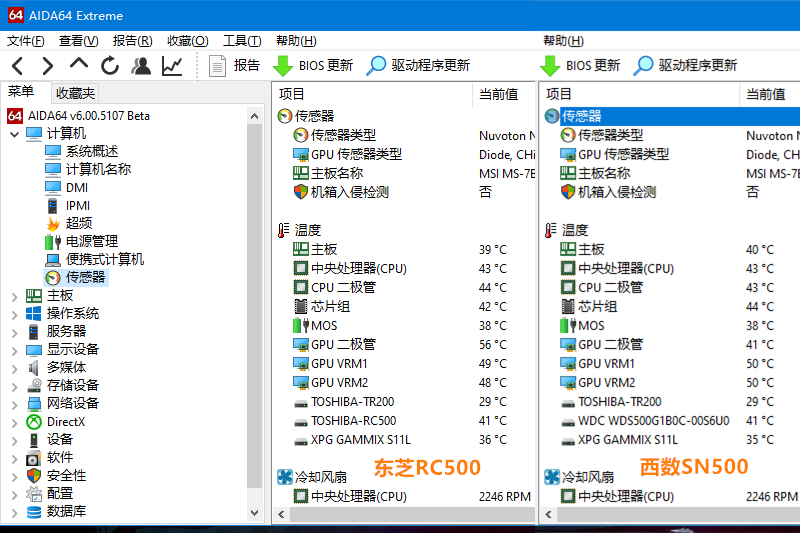The image size is (800, 533).
Task: Click the 网络设备 network icon in tree
Action: [x=34, y=403]
